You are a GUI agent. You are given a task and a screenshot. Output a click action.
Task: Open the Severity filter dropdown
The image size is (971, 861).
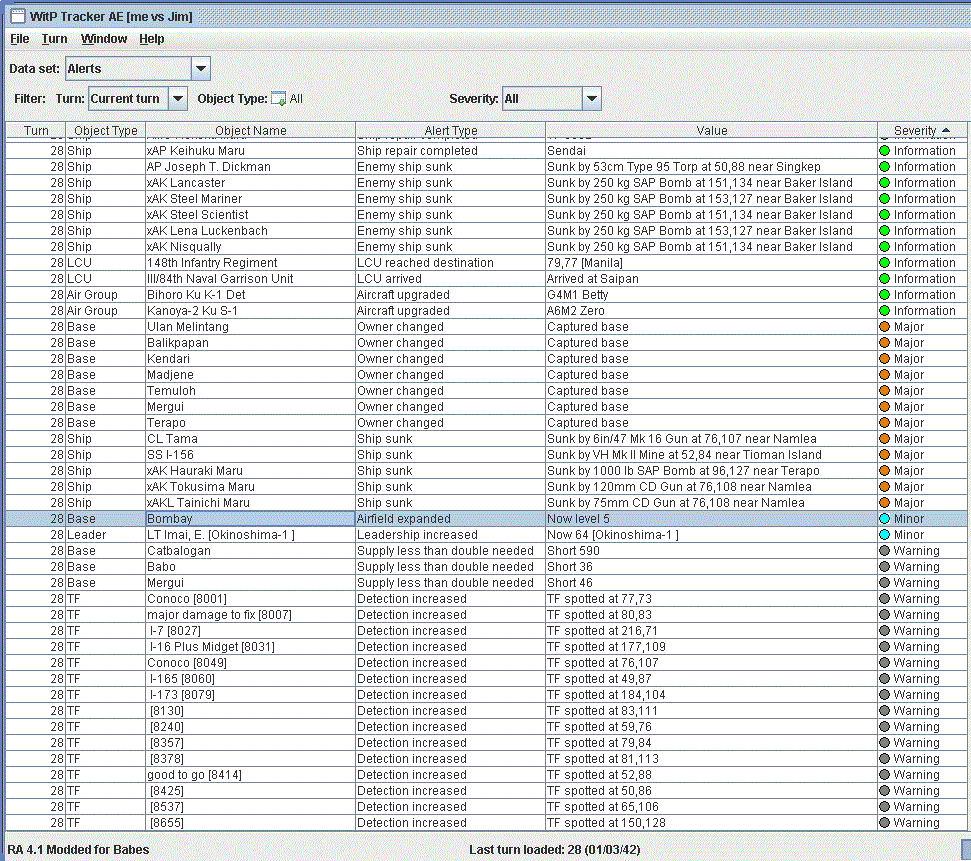(x=591, y=99)
